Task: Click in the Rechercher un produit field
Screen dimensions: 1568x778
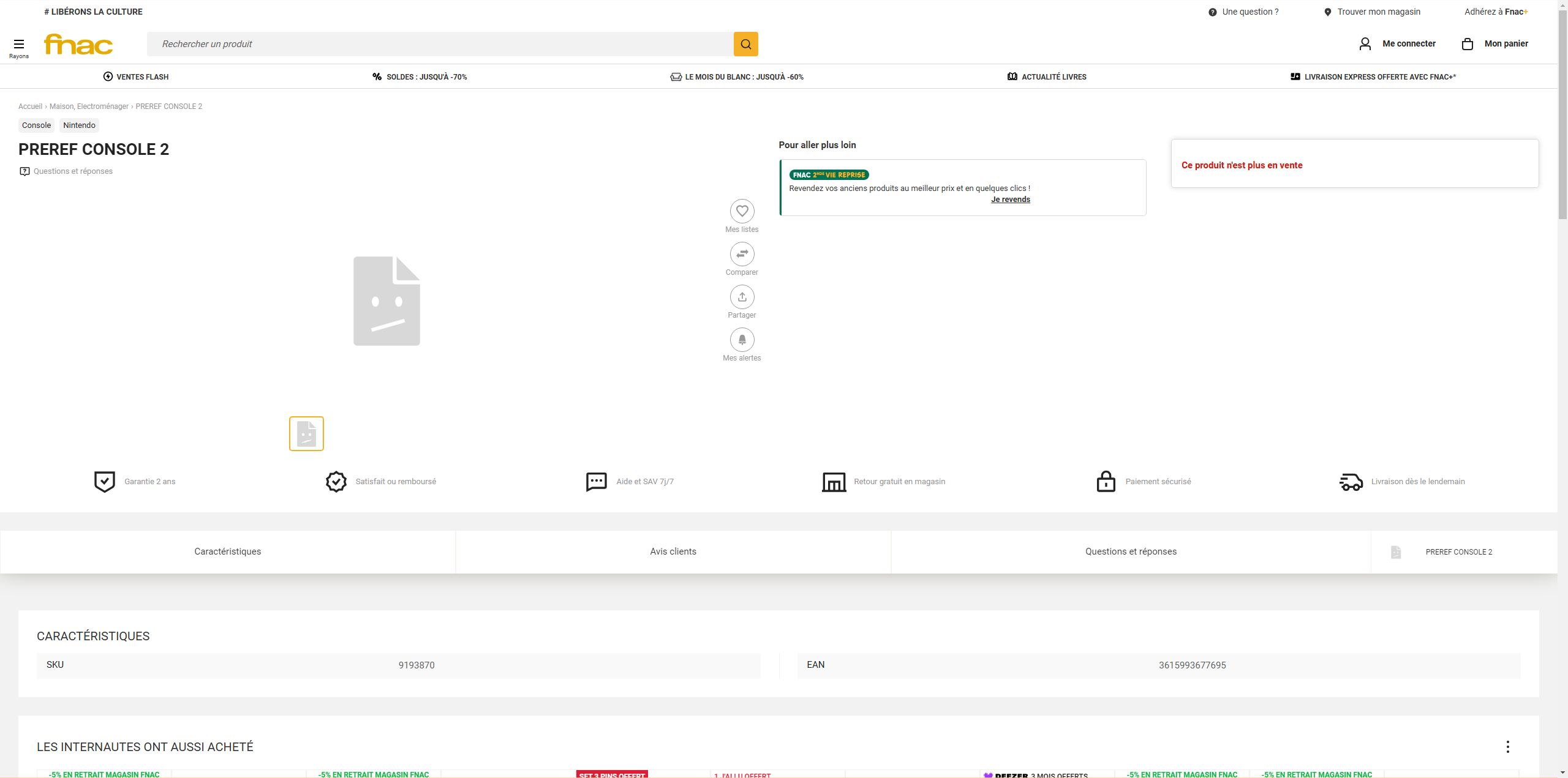Action: [440, 44]
